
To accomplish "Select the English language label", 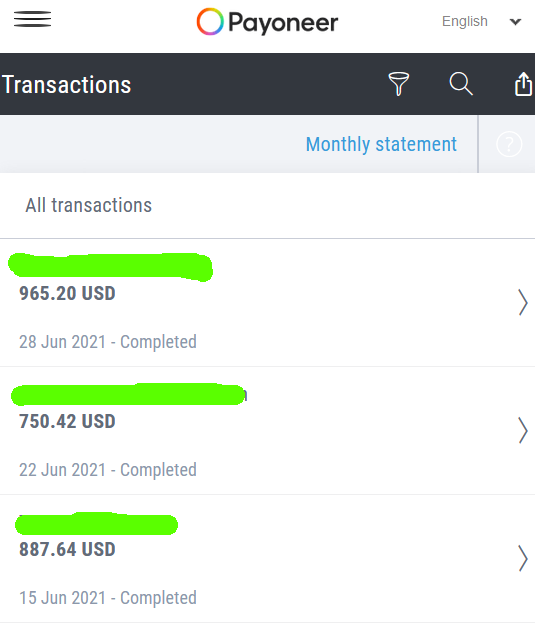I will click(465, 21).
